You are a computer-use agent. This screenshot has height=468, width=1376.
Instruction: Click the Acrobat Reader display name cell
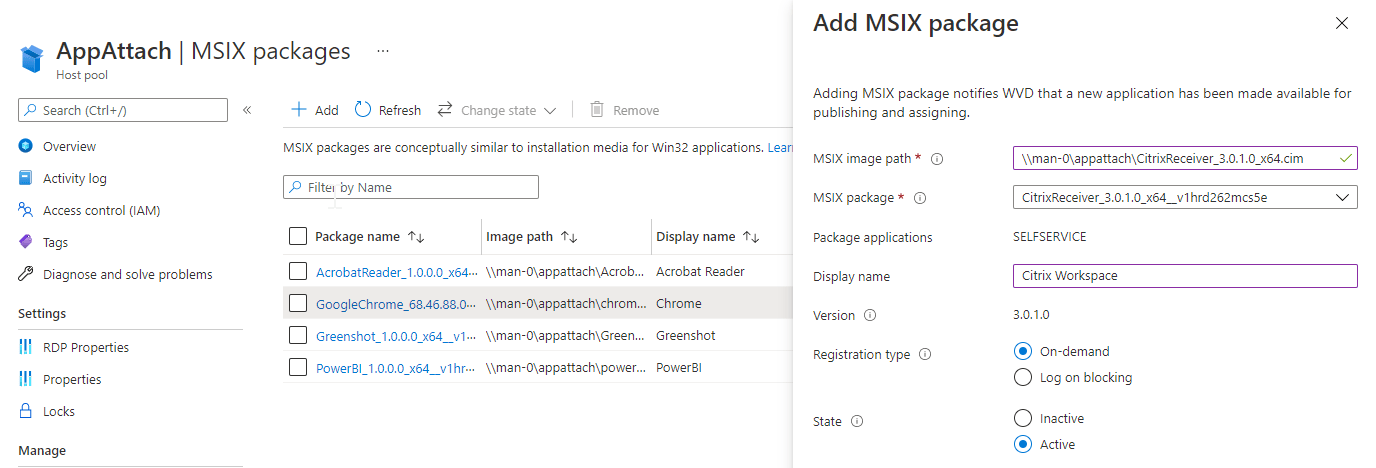(x=700, y=271)
